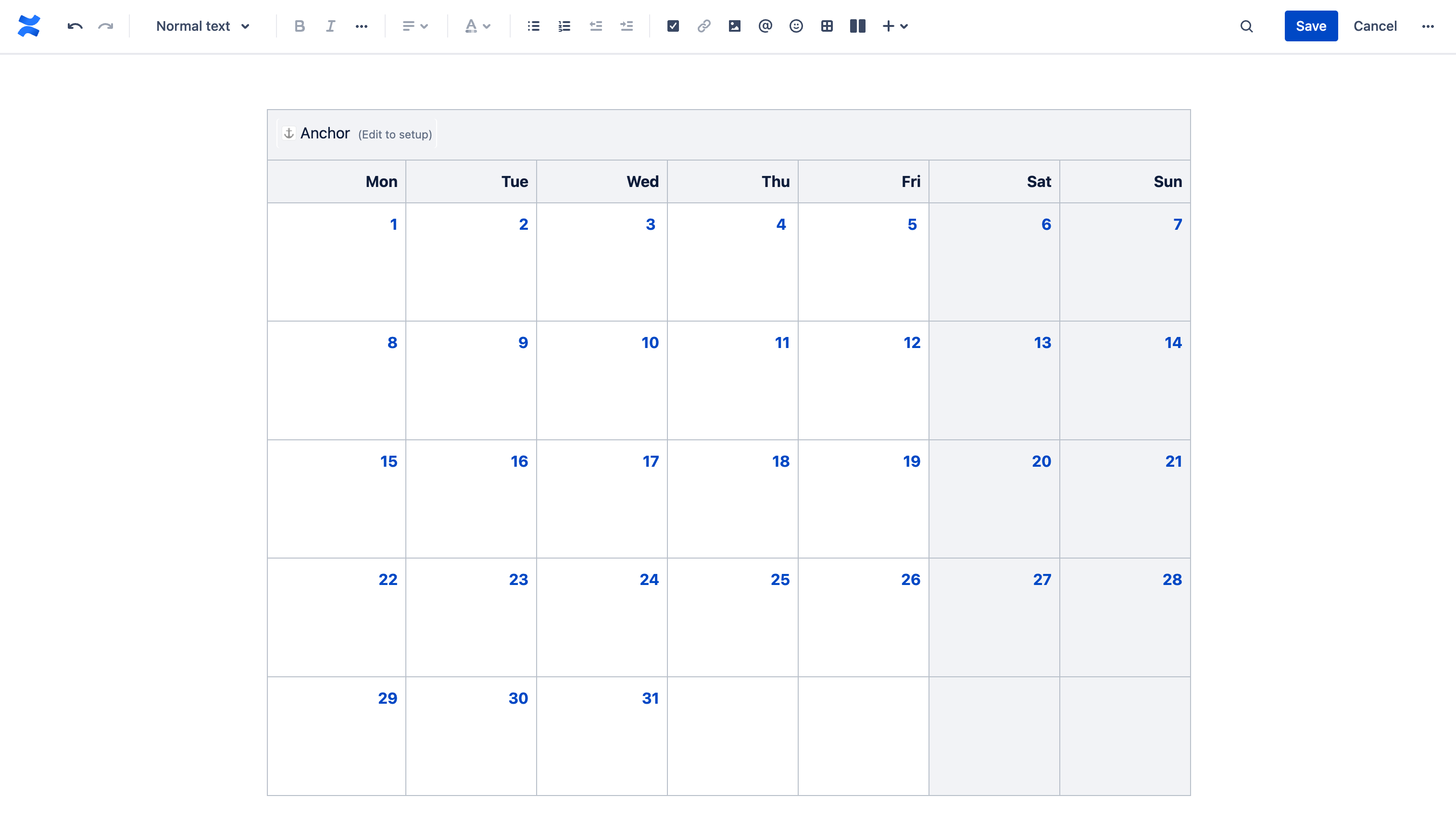Viewport: 1456px width, 821px height.
Task: Insert a table
Action: [x=827, y=26]
